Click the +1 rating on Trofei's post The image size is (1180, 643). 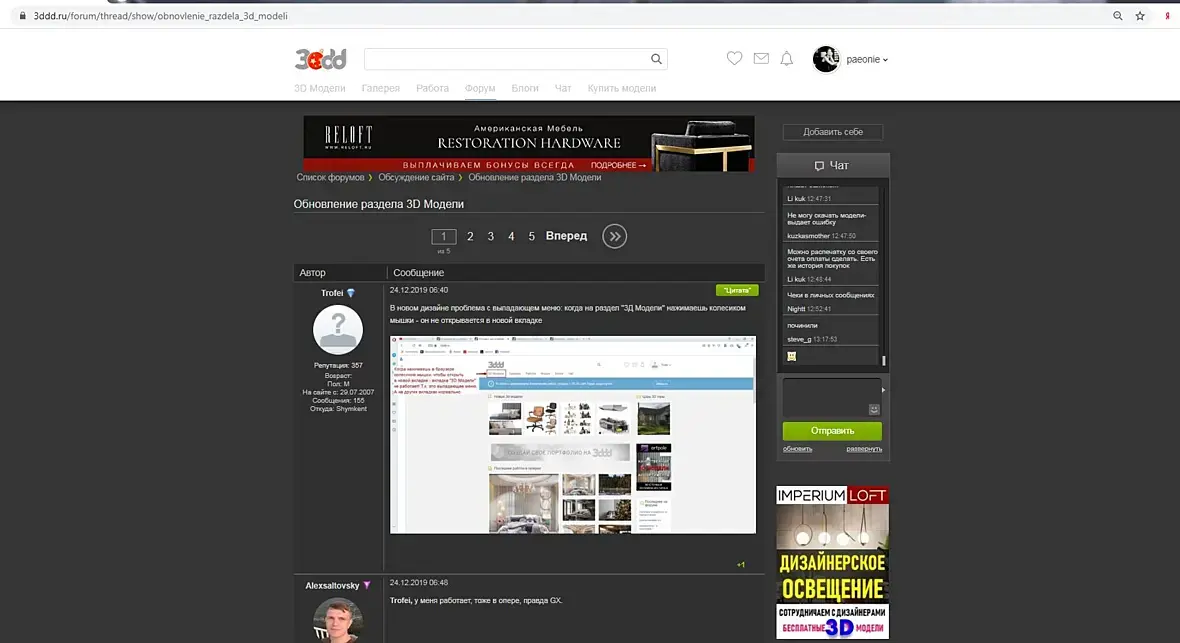(x=741, y=565)
